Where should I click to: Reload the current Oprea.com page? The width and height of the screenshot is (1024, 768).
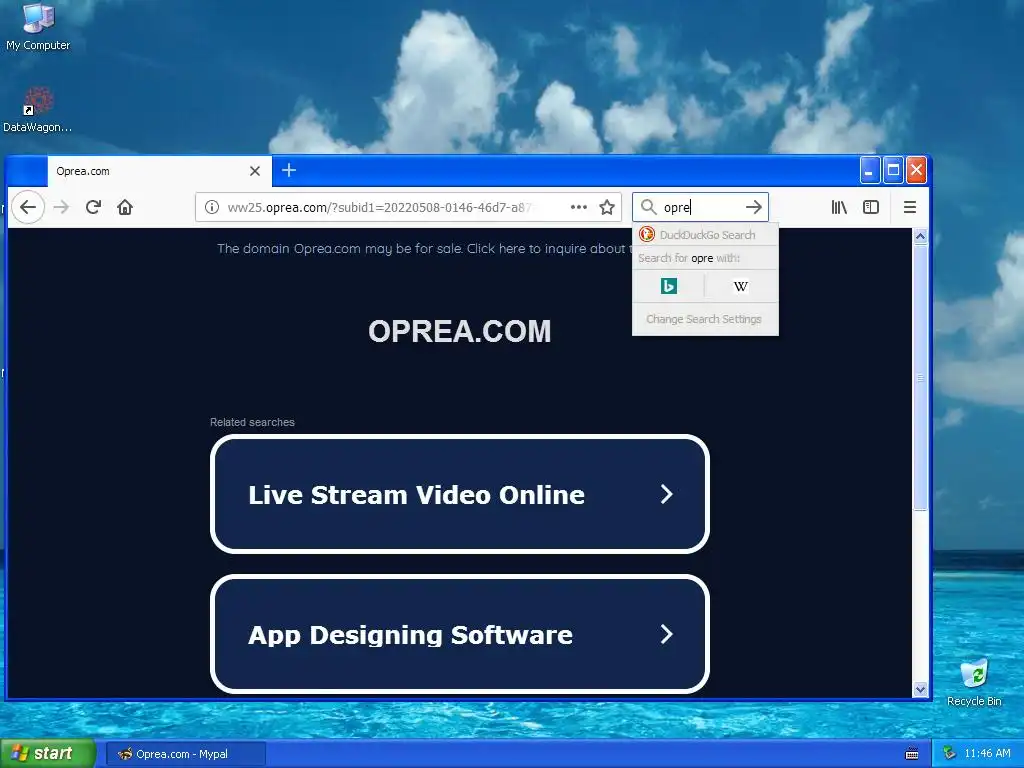coord(93,207)
